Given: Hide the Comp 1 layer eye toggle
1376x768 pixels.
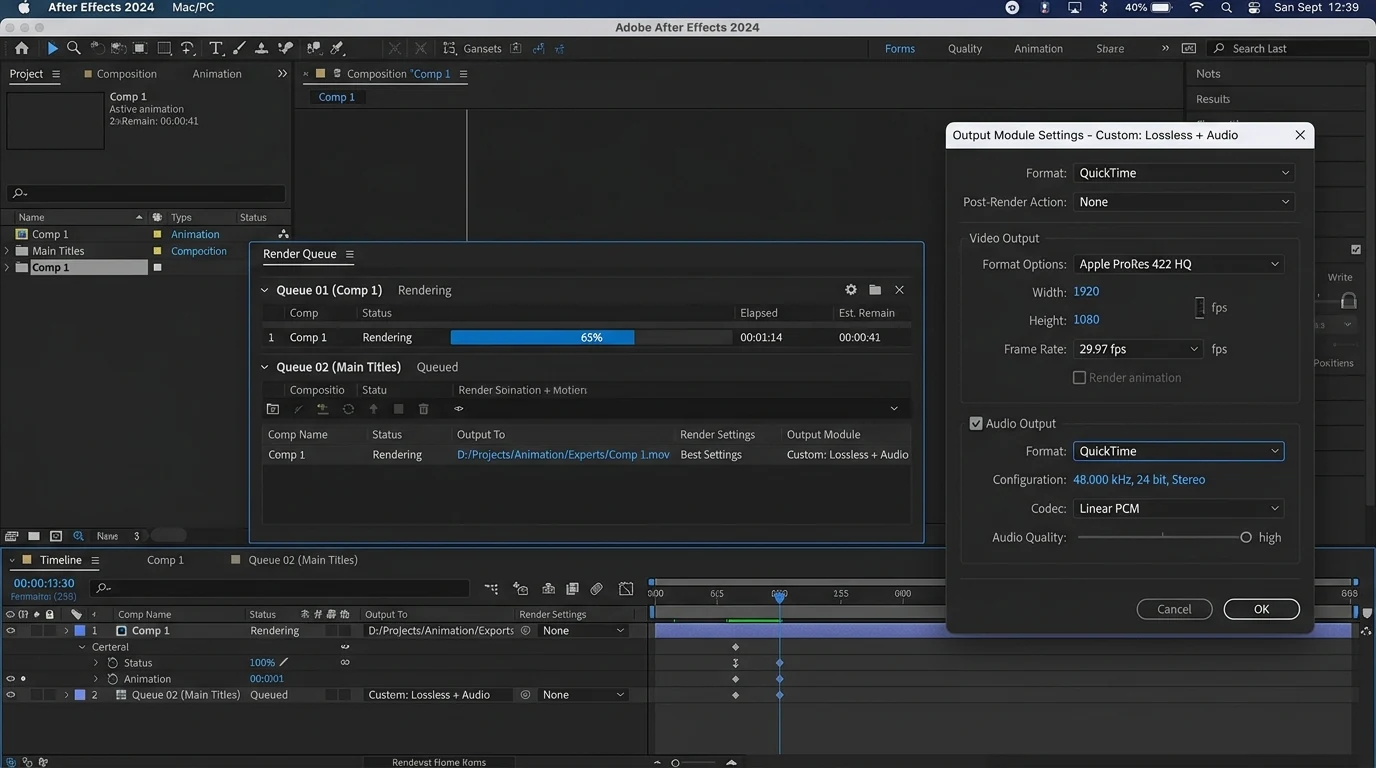Looking at the screenshot, I should pyautogui.click(x=11, y=631).
